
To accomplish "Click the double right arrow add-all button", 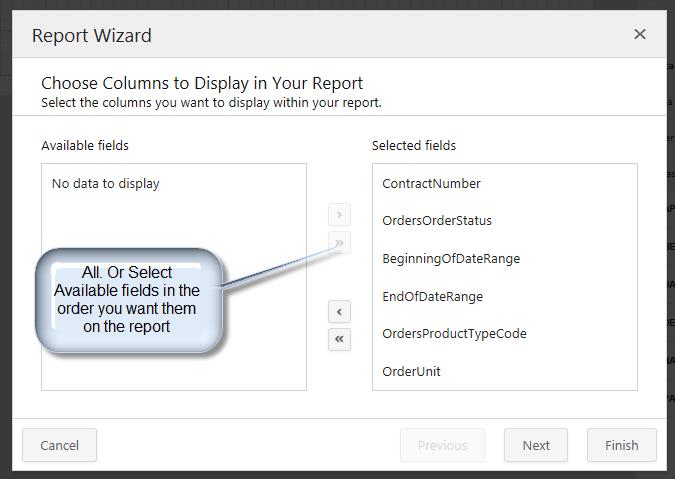I will 340,243.
